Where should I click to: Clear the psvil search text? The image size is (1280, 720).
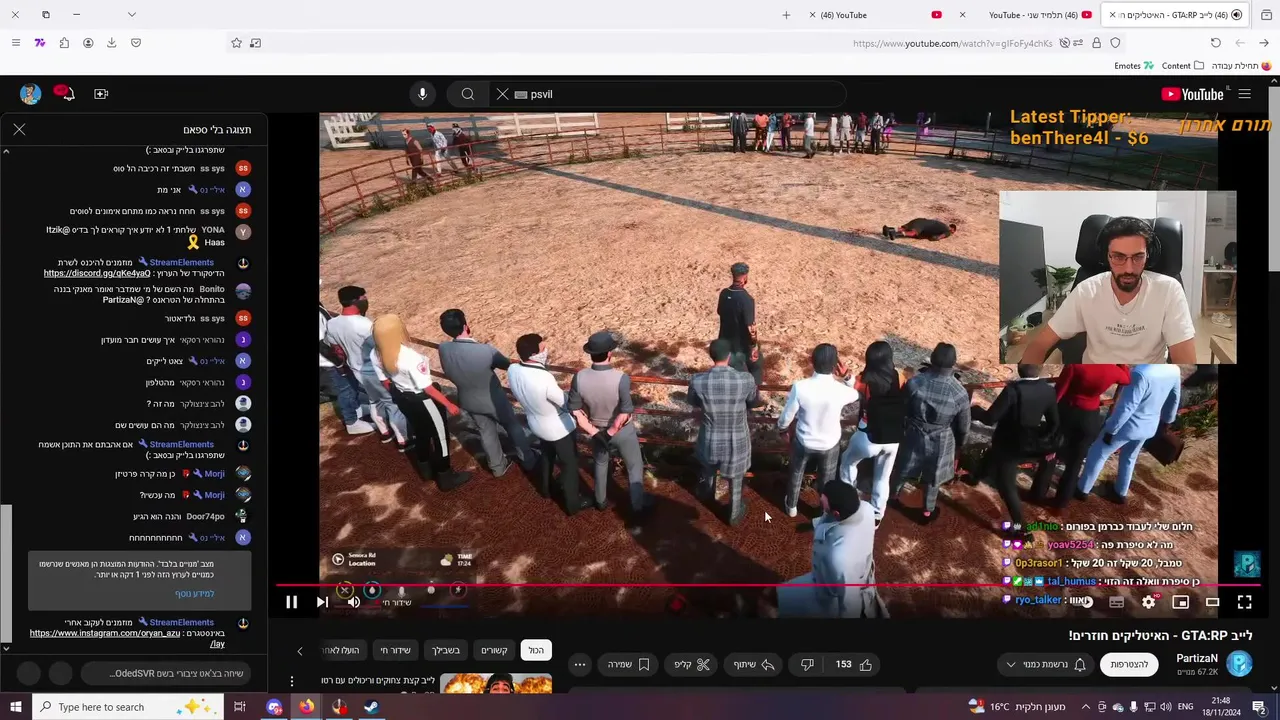[502, 94]
